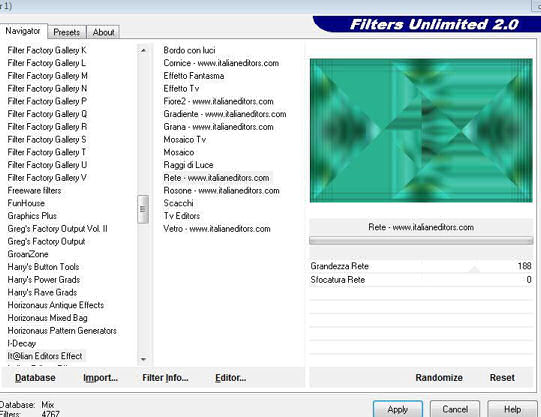
Task: Click the Sfocatura Rete slider row
Action: click(x=421, y=280)
